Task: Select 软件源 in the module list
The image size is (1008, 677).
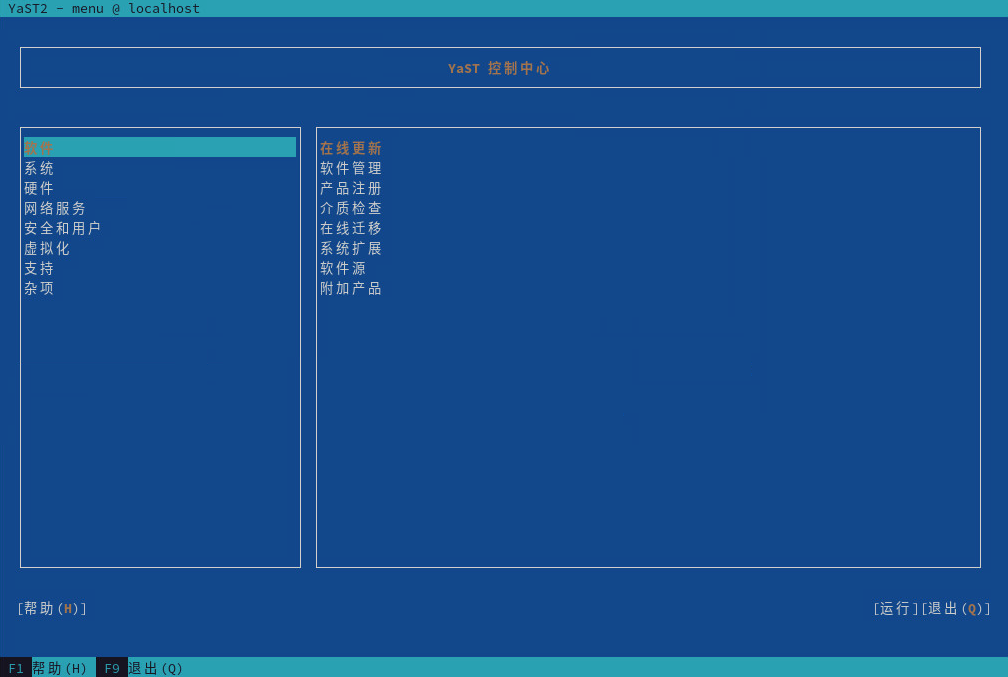Action: click(x=343, y=268)
